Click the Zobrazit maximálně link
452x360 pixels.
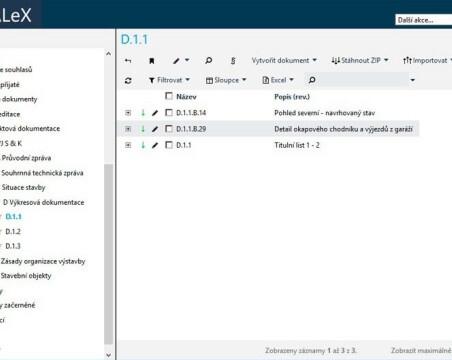click(421, 350)
